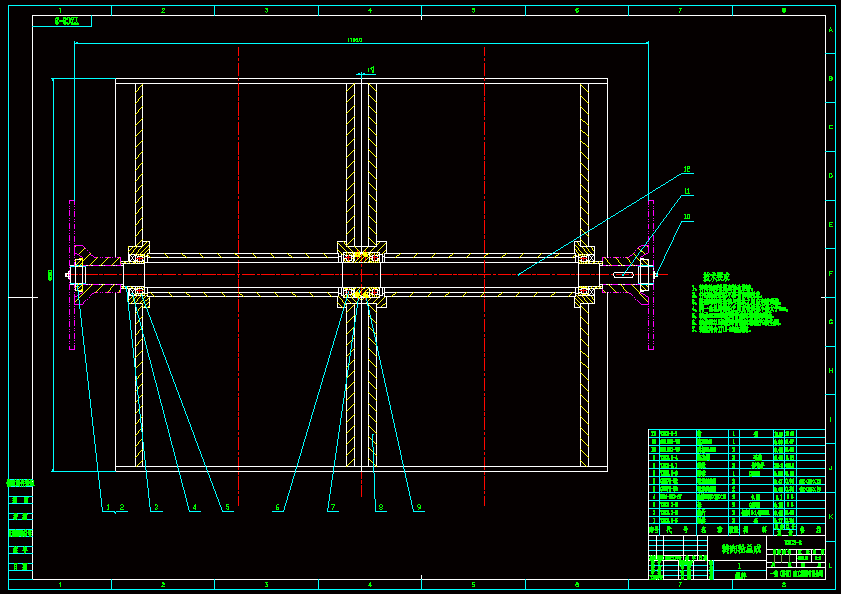This screenshot has width=841, height=594.
Task: Select balloon callout number 4
Action: click(193, 508)
